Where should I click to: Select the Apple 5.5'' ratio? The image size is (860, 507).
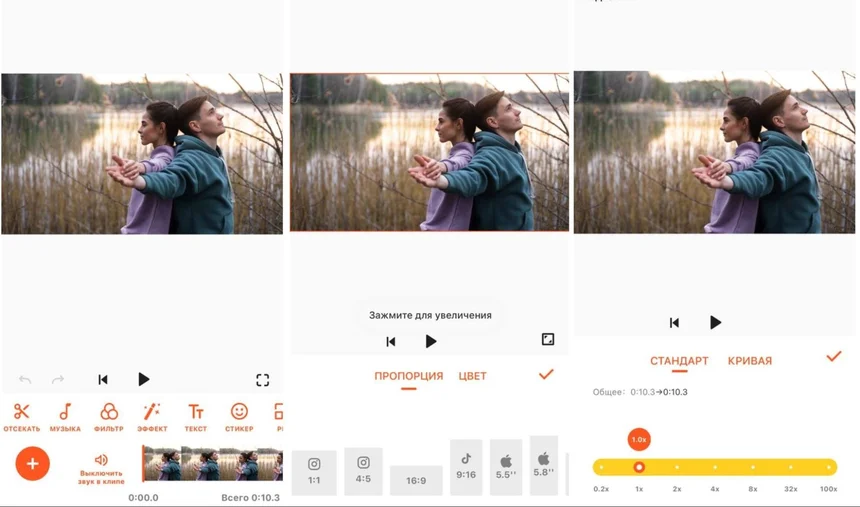pos(506,467)
